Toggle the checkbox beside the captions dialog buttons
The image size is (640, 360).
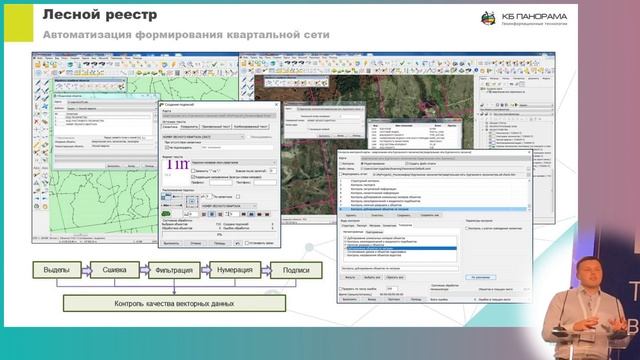[x=247, y=243]
